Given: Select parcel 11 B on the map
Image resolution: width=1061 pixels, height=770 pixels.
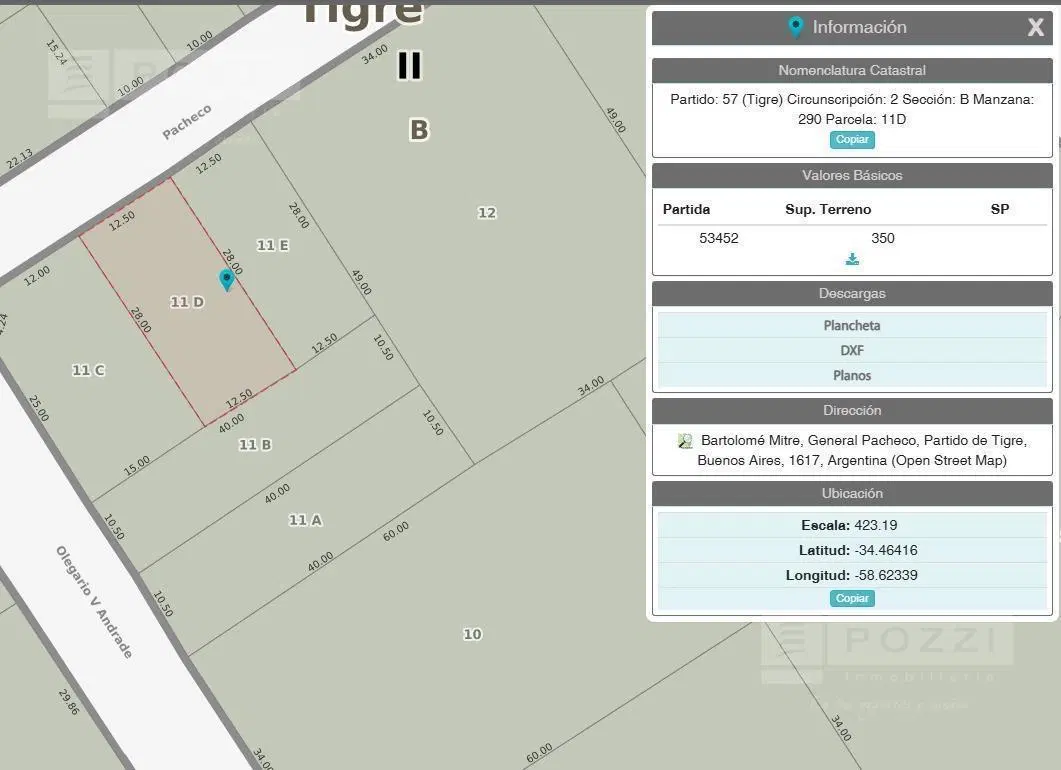Looking at the screenshot, I should (255, 445).
